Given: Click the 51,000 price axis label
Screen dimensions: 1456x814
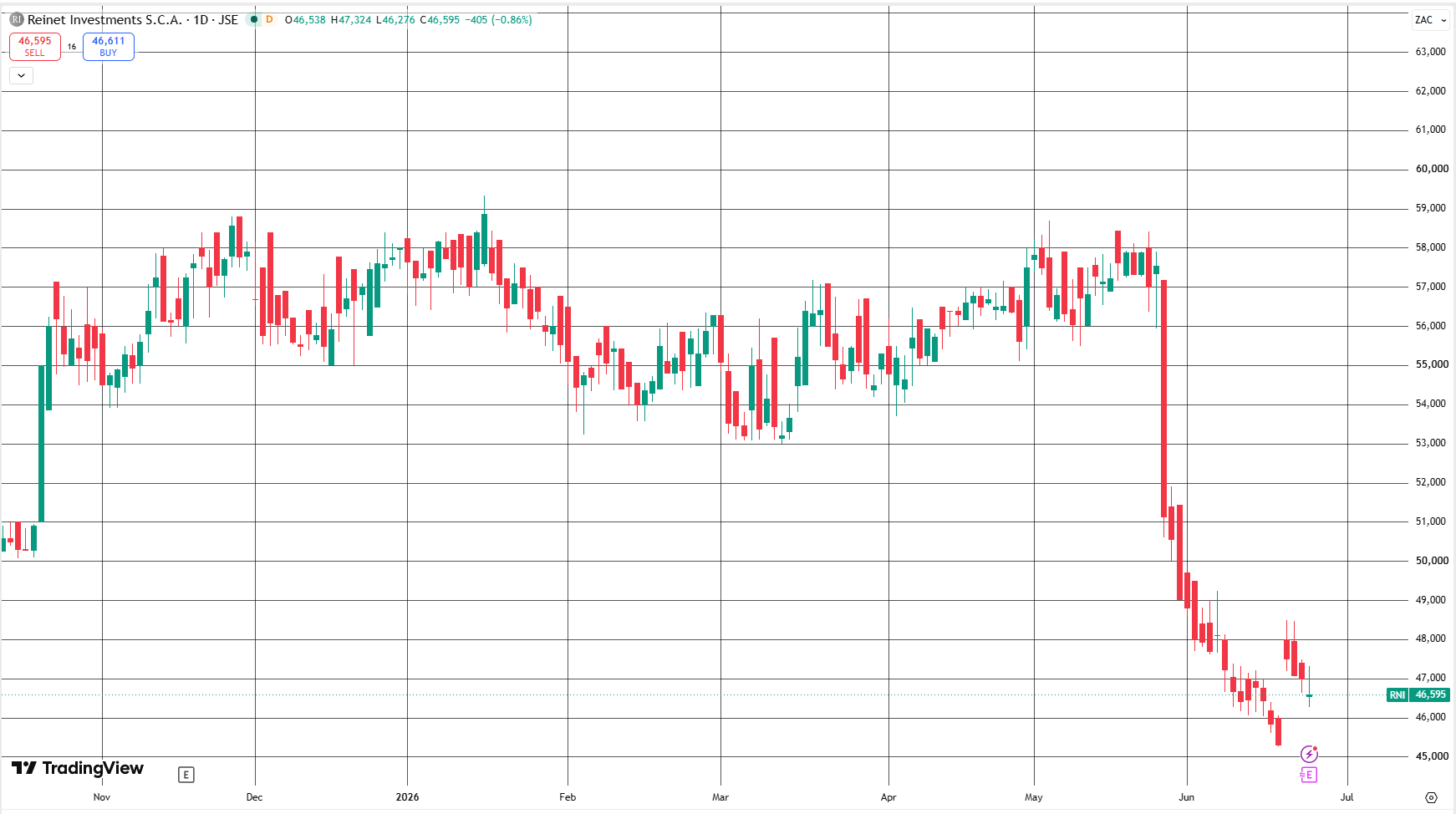Looking at the screenshot, I should point(1431,521).
